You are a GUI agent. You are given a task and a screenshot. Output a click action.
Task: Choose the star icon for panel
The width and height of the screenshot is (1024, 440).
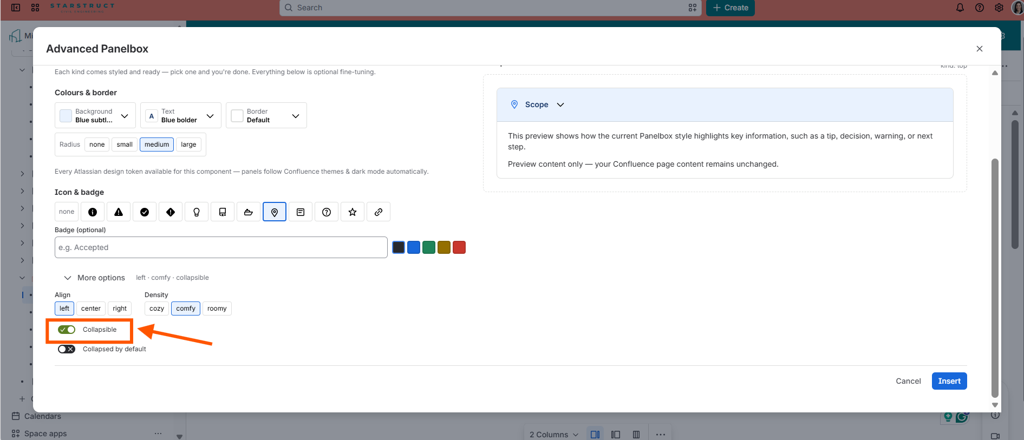pos(353,212)
